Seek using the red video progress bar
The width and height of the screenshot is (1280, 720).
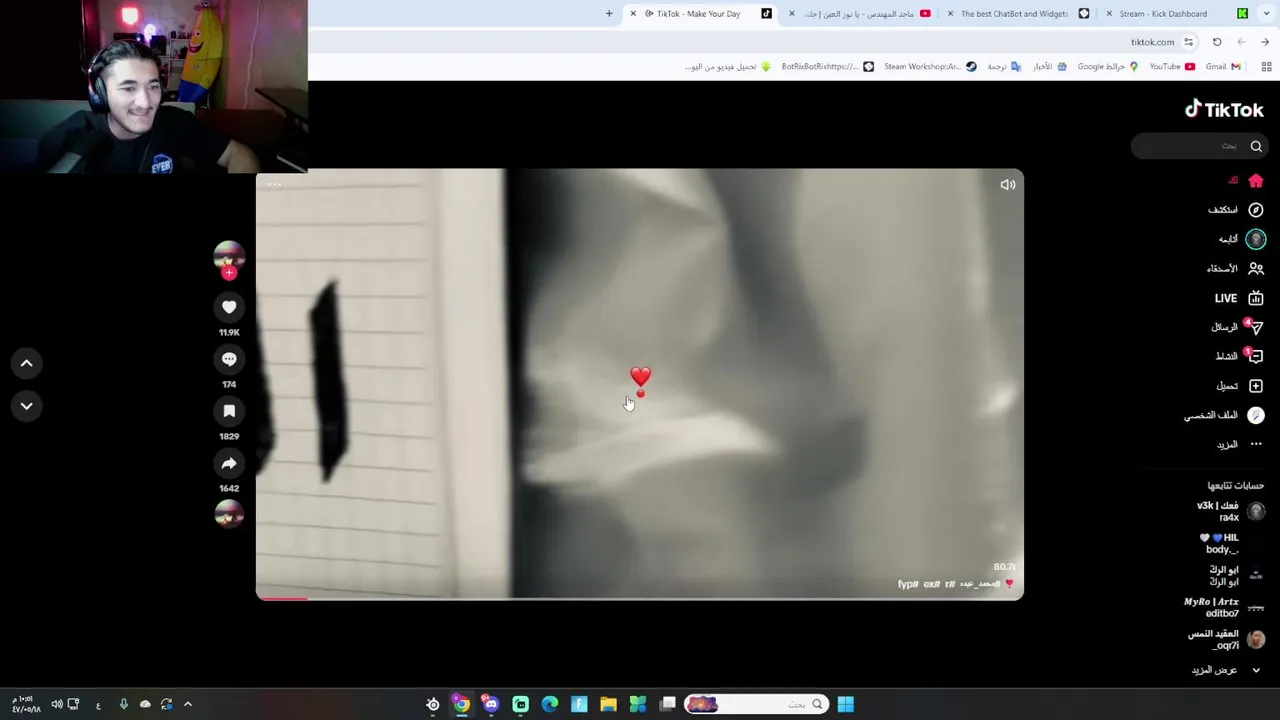point(640,598)
